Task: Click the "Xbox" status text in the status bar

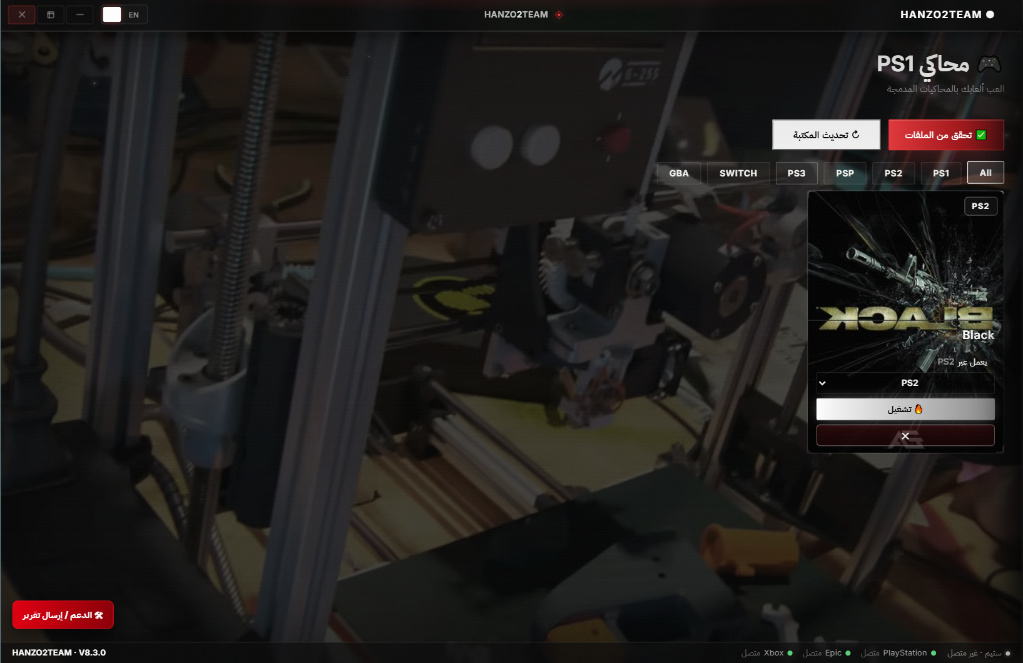Action: 774,653
